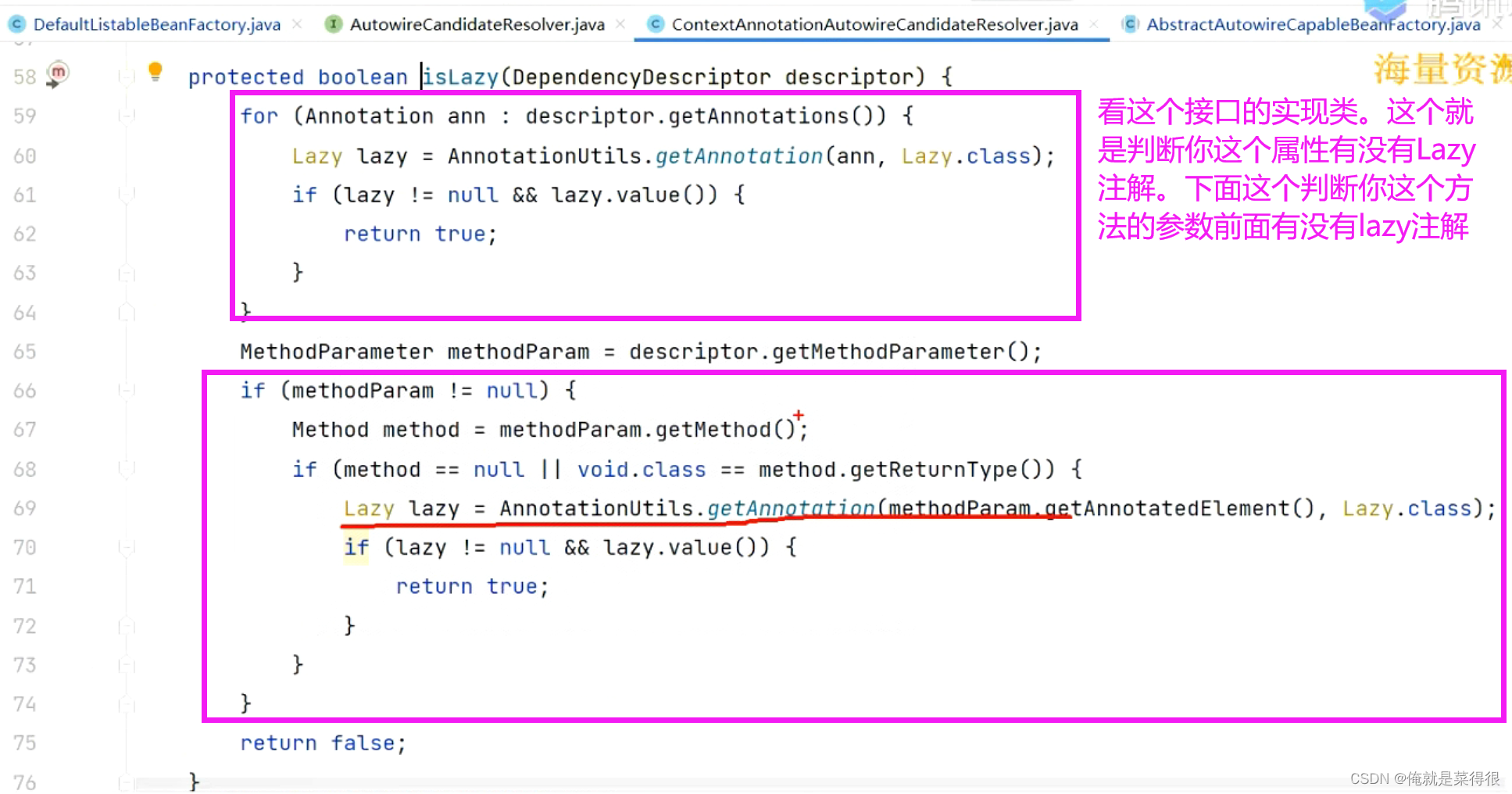Click 'boolean' return type on line 58

[x=363, y=77]
